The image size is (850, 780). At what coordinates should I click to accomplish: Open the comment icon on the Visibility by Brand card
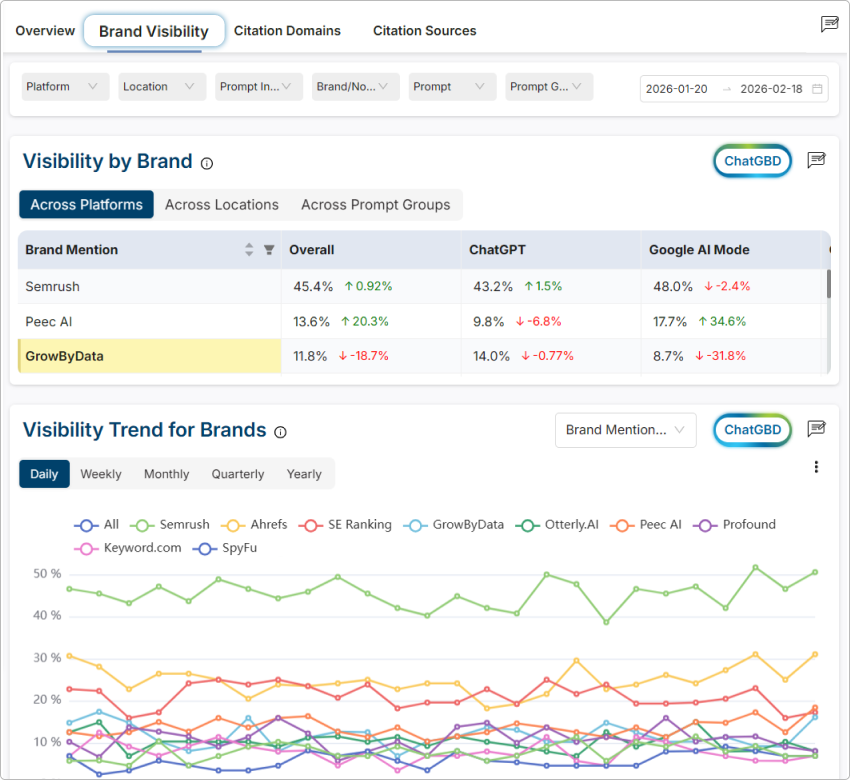pyautogui.click(x=817, y=159)
